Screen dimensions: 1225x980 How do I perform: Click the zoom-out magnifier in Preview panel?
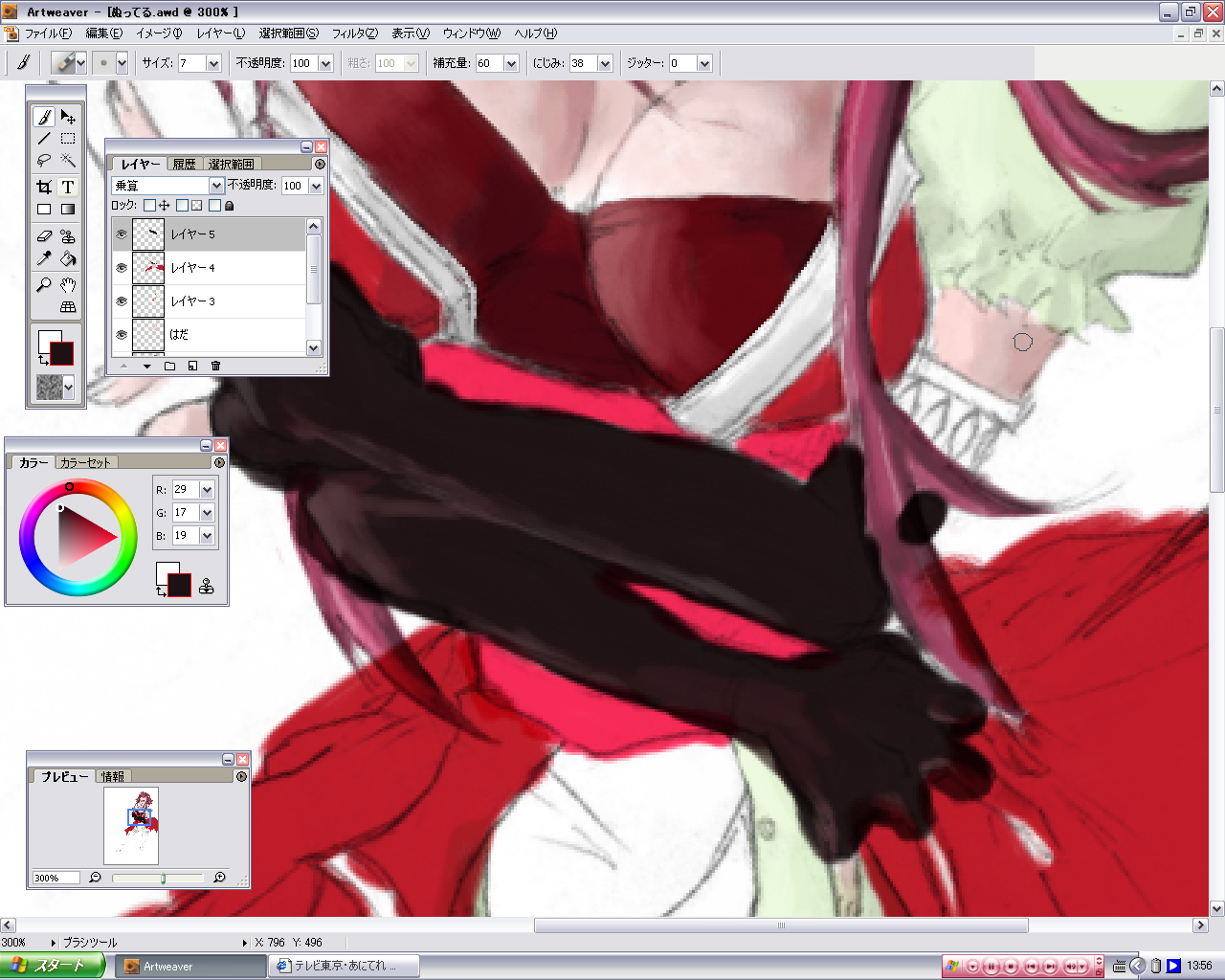pos(95,878)
